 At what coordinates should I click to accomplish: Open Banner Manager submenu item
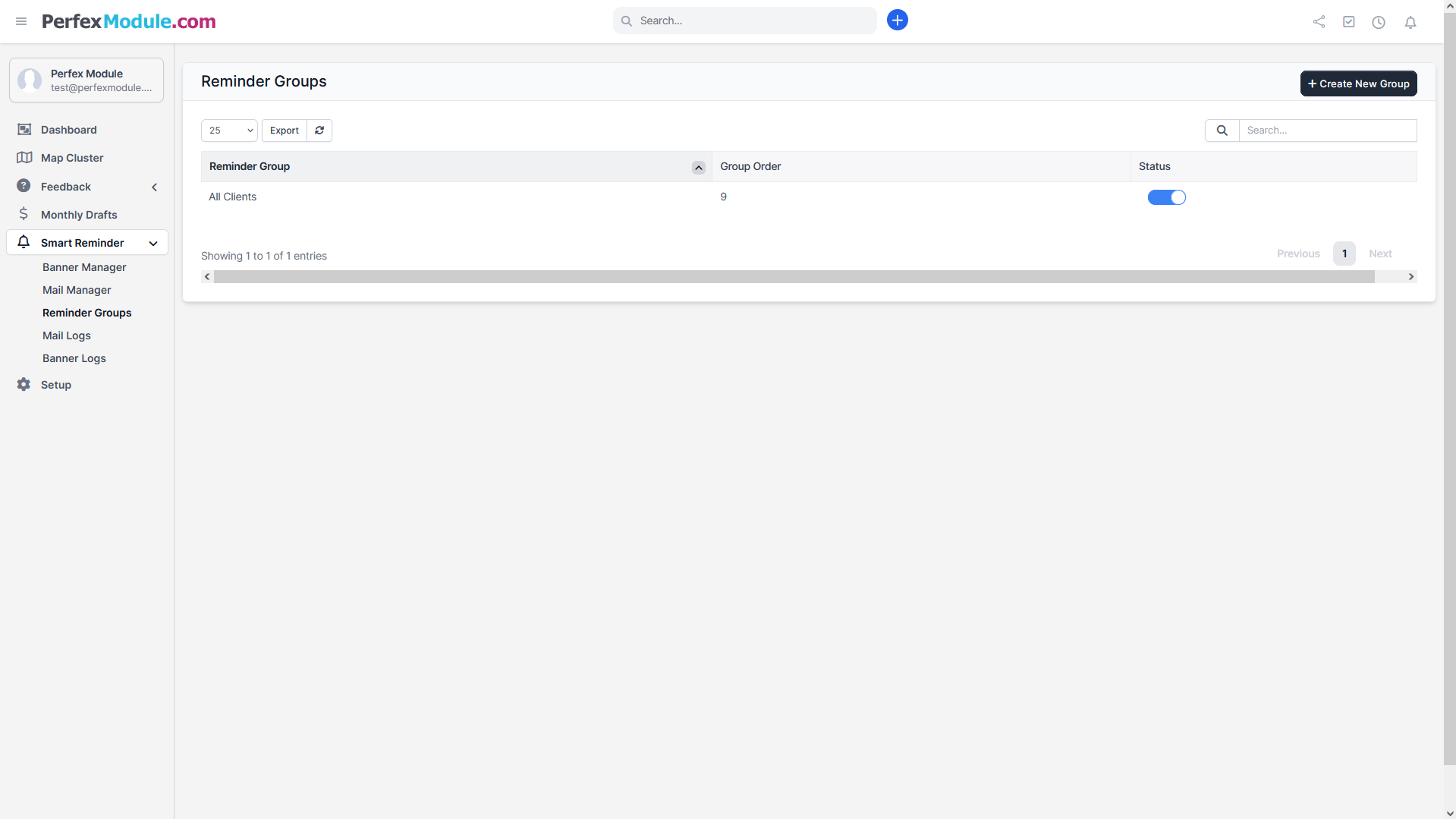point(84,267)
